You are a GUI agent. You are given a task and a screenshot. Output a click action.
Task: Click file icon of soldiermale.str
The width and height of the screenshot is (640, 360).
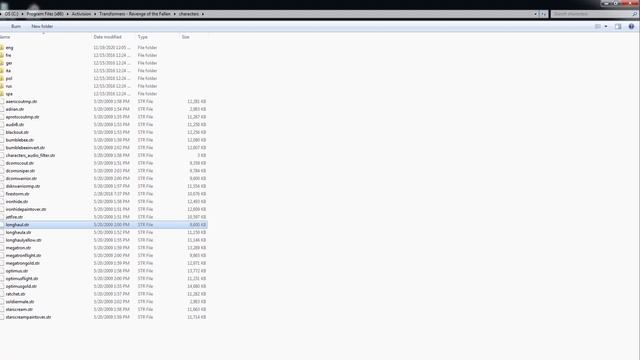coord(2,302)
